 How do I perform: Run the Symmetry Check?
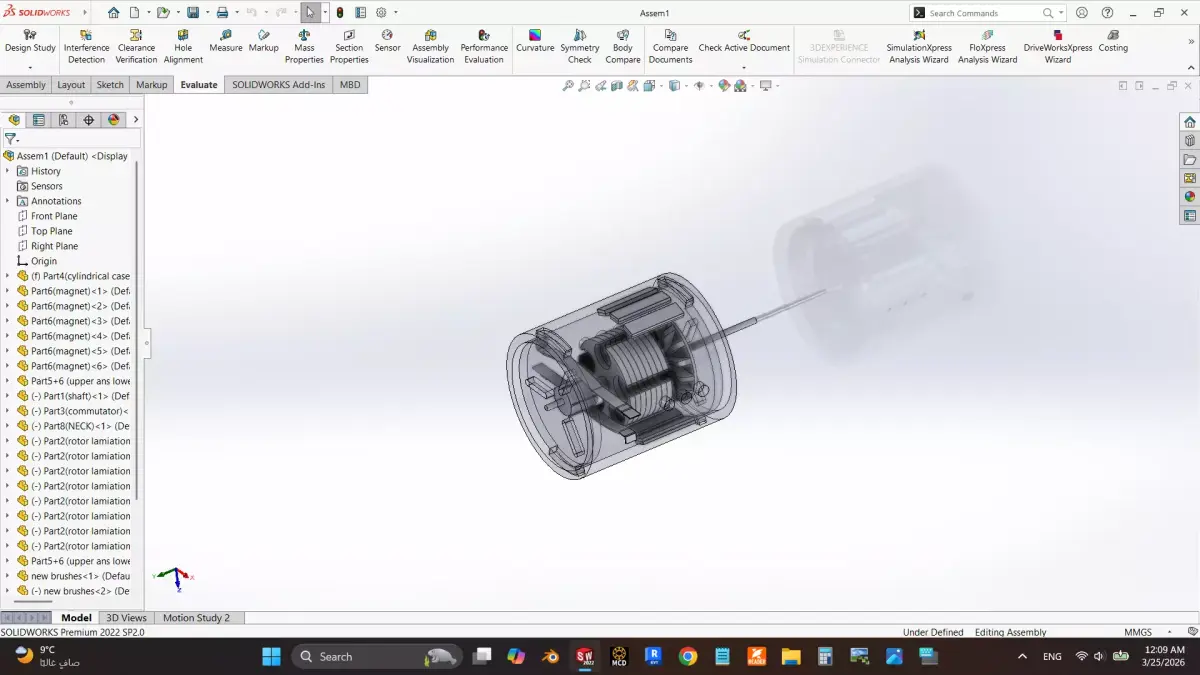[x=580, y=47]
